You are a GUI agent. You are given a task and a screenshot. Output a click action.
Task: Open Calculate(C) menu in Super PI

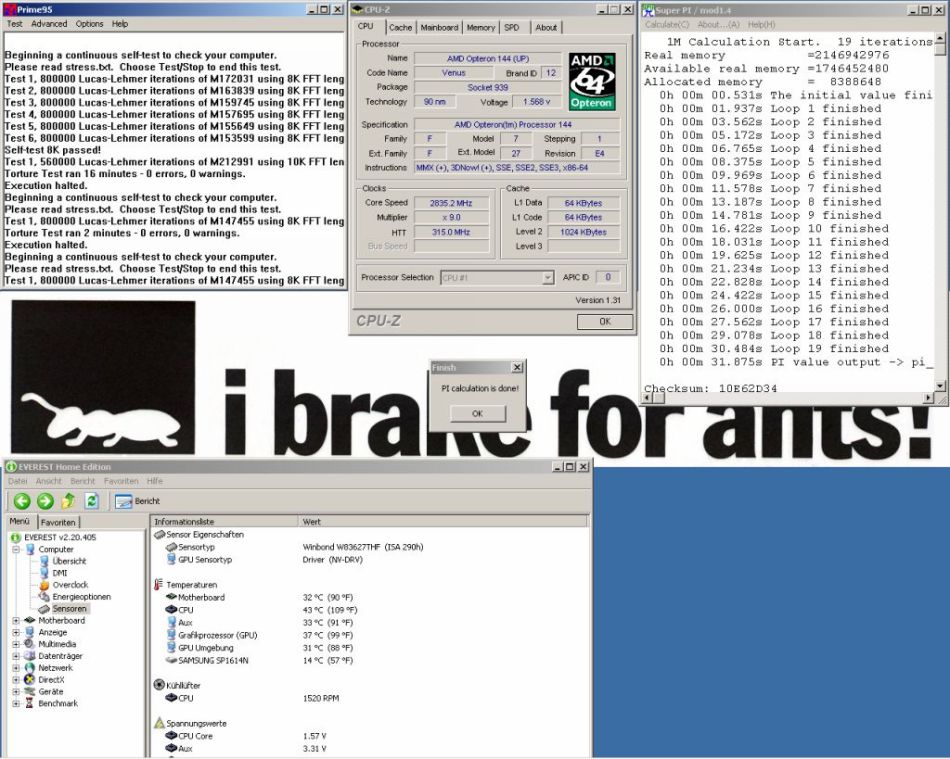click(667, 24)
